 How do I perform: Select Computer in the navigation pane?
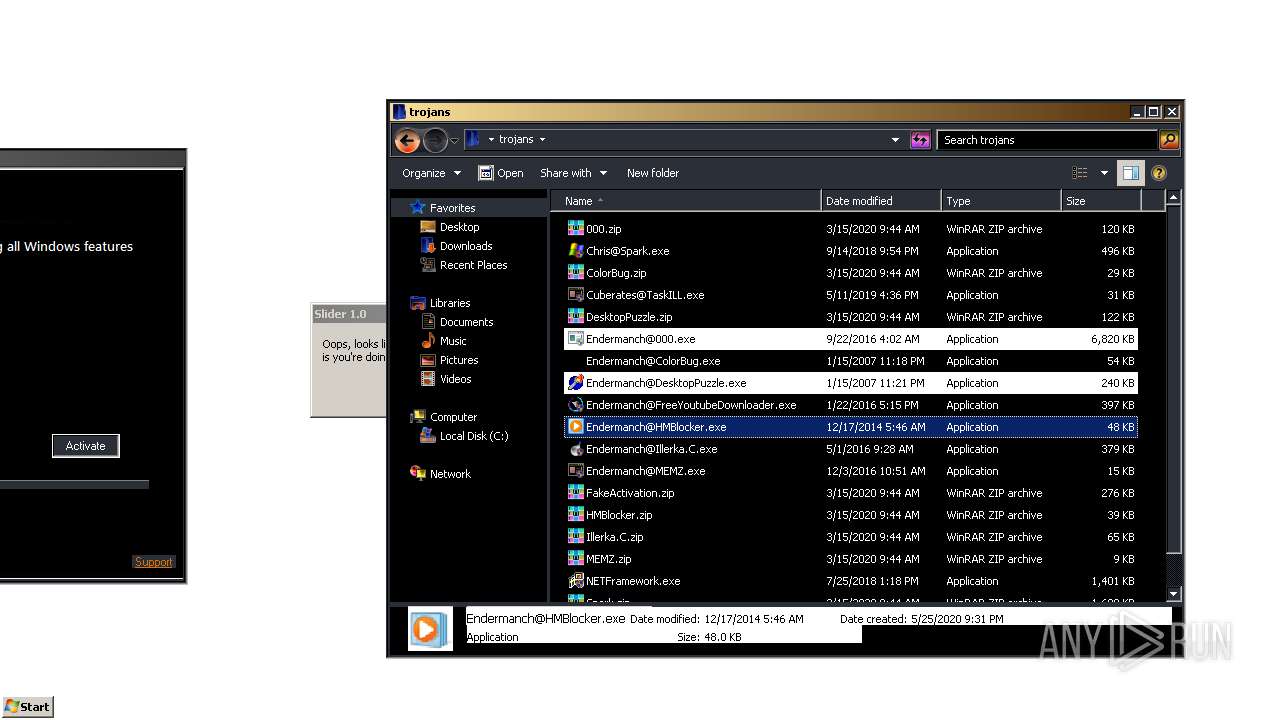453,417
